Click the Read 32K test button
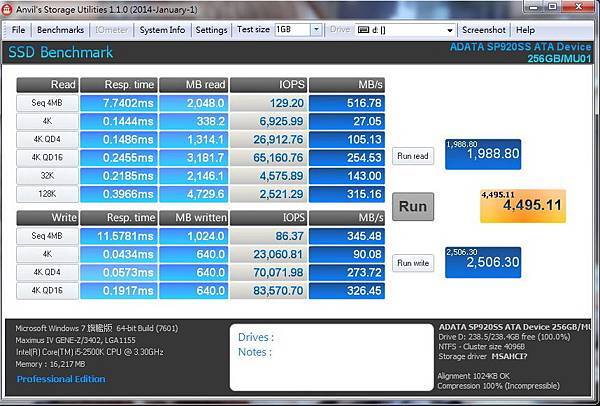 point(47,176)
